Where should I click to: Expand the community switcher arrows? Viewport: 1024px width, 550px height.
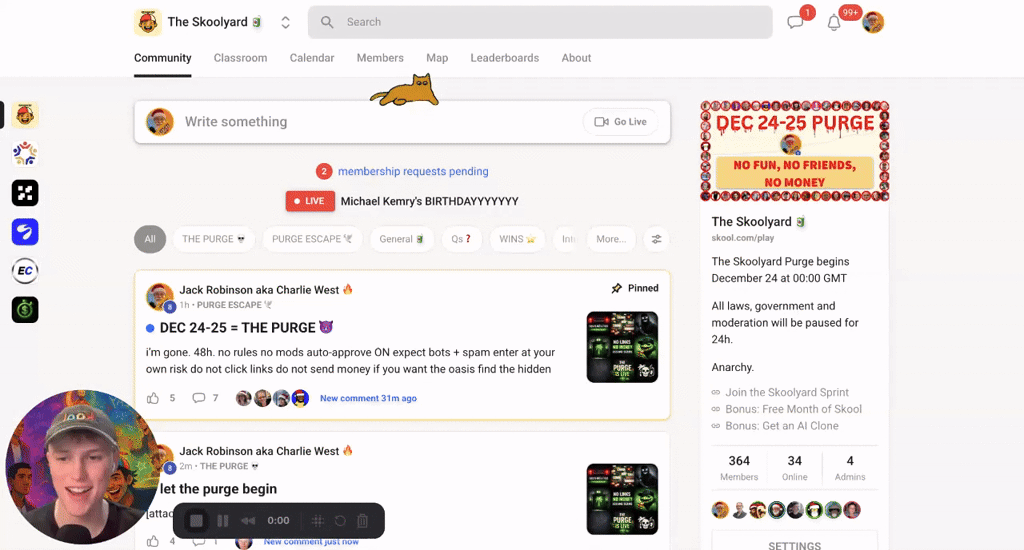(x=285, y=23)
